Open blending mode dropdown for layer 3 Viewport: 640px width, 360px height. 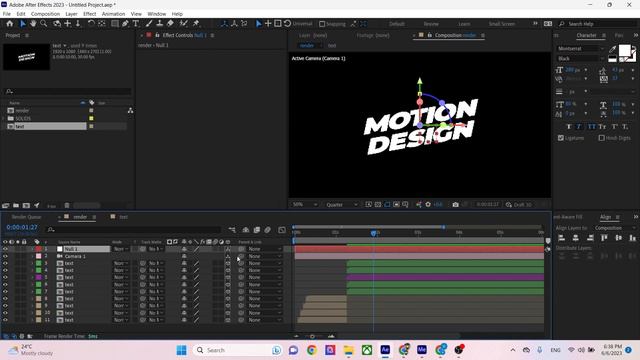(120, 263)
